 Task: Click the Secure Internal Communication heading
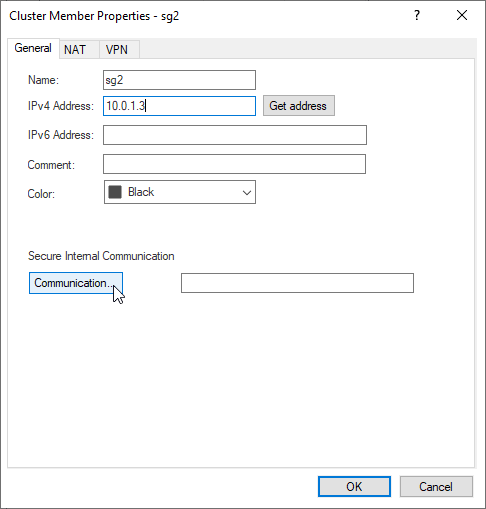pyautogui.click(x=101, y=256)
